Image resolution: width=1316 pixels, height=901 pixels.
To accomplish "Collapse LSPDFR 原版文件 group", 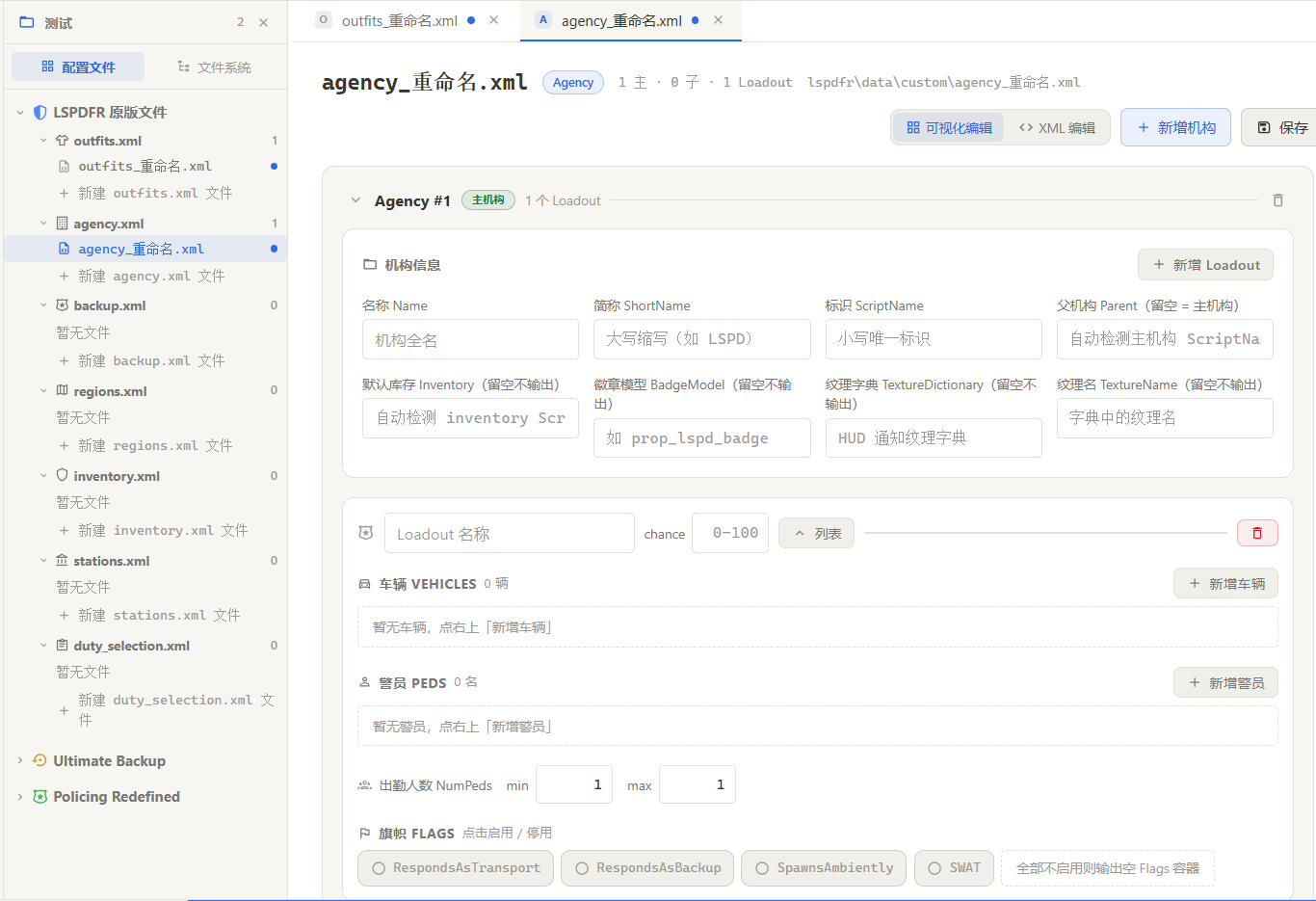I will tap(20, 113).
